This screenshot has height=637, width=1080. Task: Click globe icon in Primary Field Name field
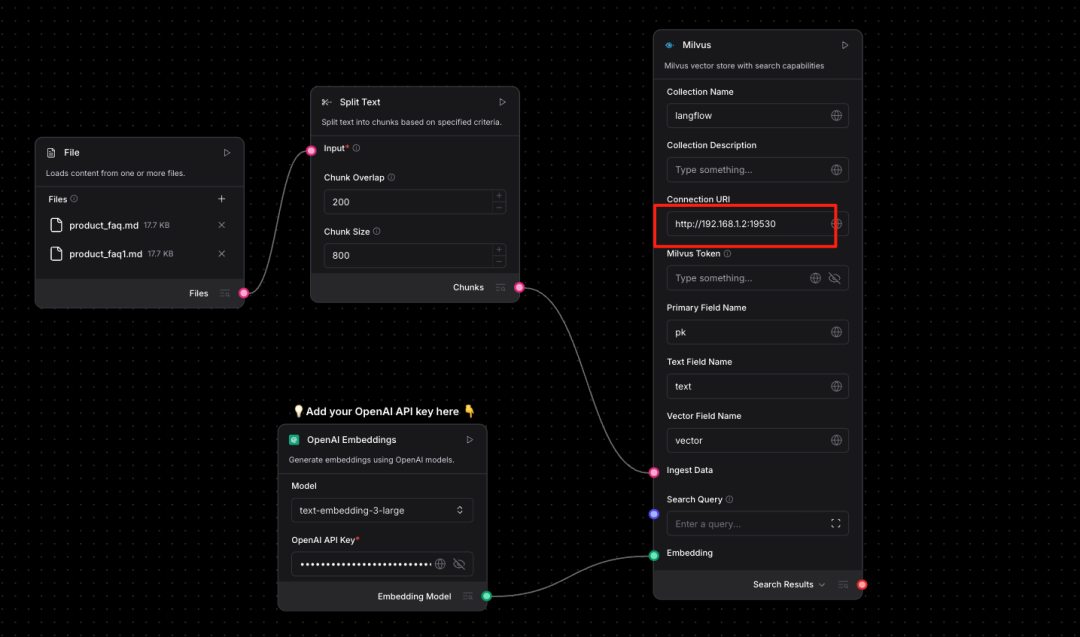tap(836, 332)
